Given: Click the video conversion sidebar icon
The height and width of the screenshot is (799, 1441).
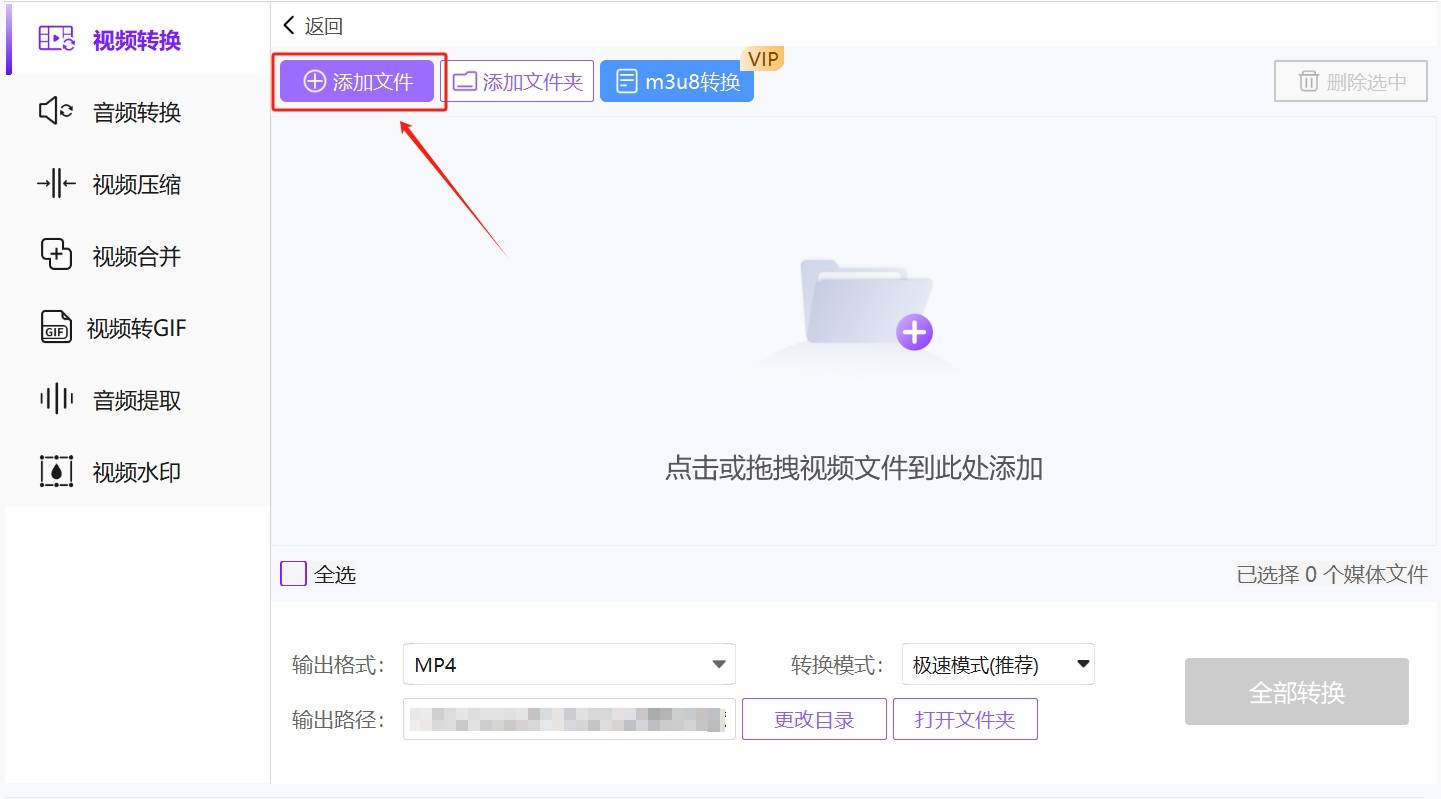Looking at the screenshot, I should [57, 39].
